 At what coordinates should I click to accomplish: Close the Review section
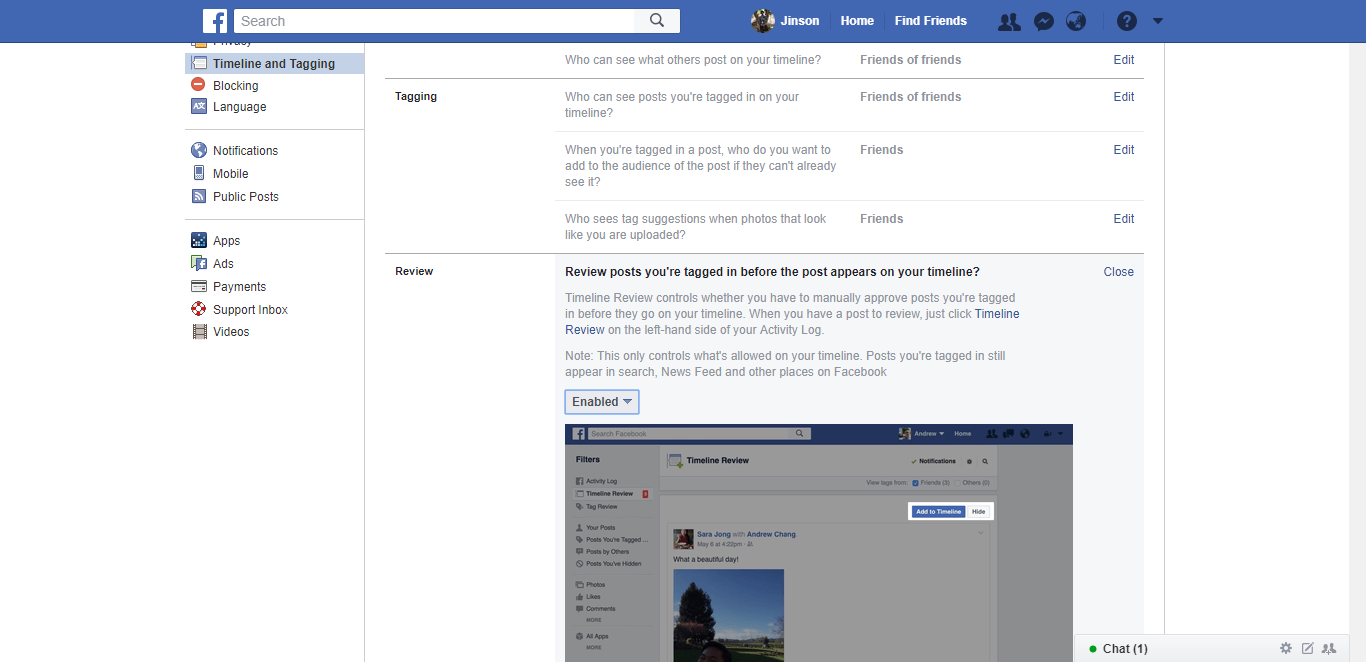[x=1119, y=272]
